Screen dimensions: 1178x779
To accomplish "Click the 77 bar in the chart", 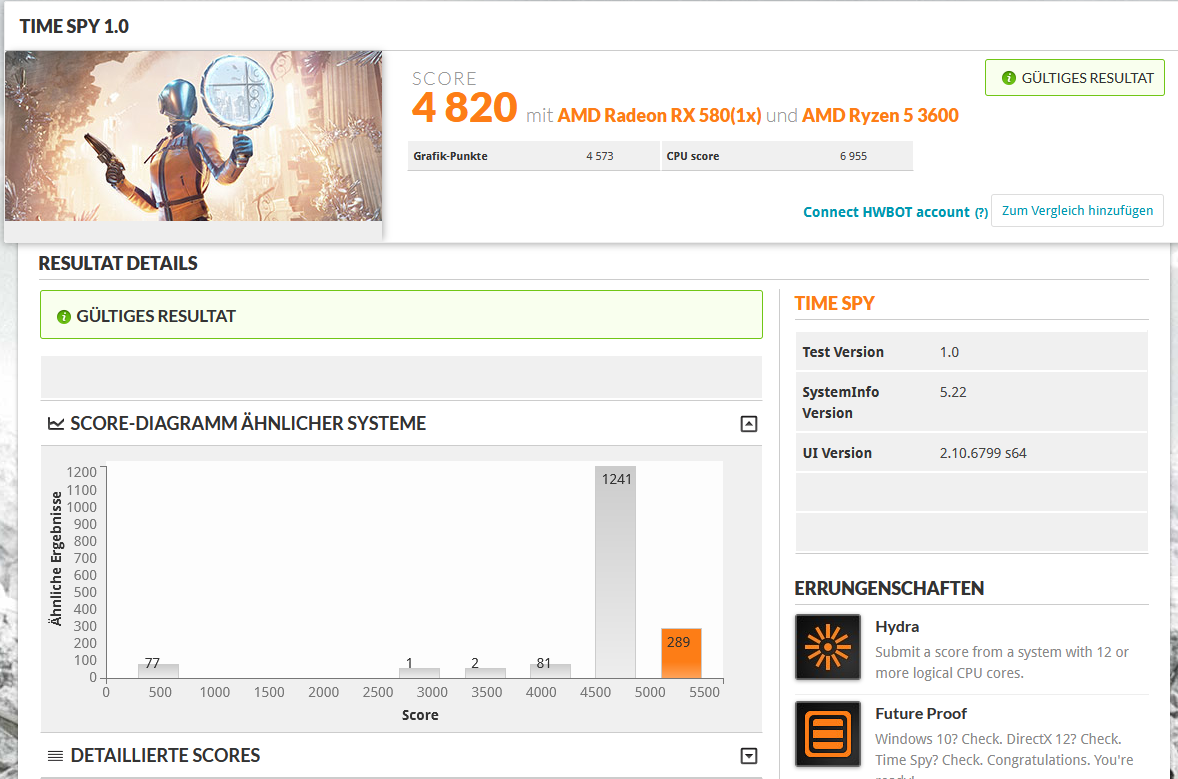I will 159,671.
